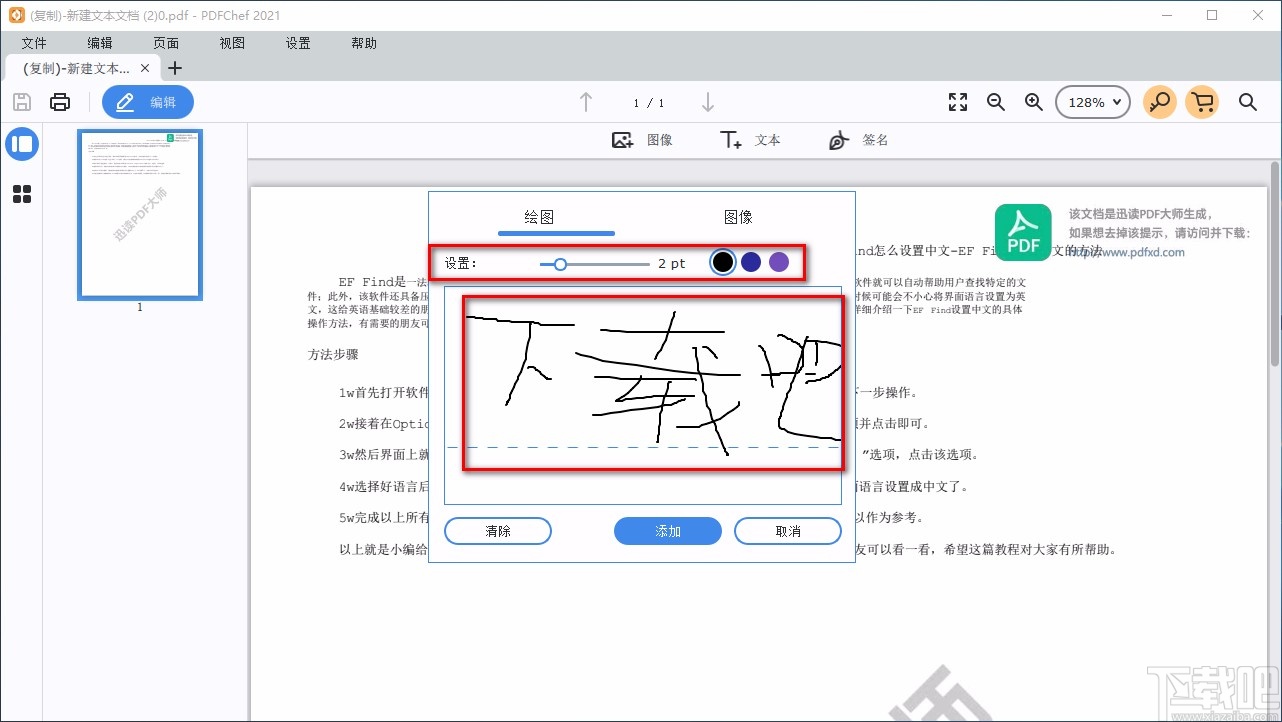
Task: Open the 128% zoom level dropdown
Action: click(x=1092, y=101)
